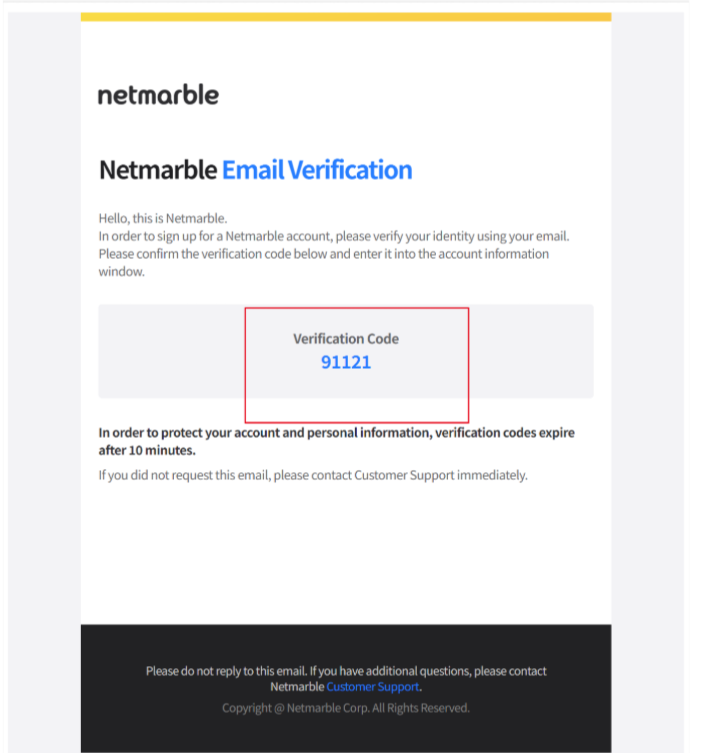Click the sign-up identity verification sentence

point(333,236)
